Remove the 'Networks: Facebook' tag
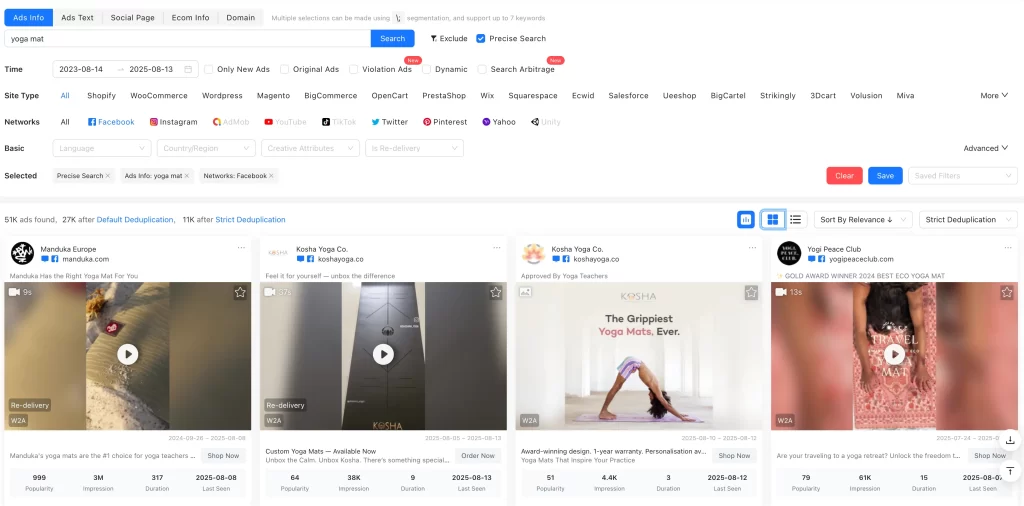This screenshot has height=506, width=1024. coord(271,176)
